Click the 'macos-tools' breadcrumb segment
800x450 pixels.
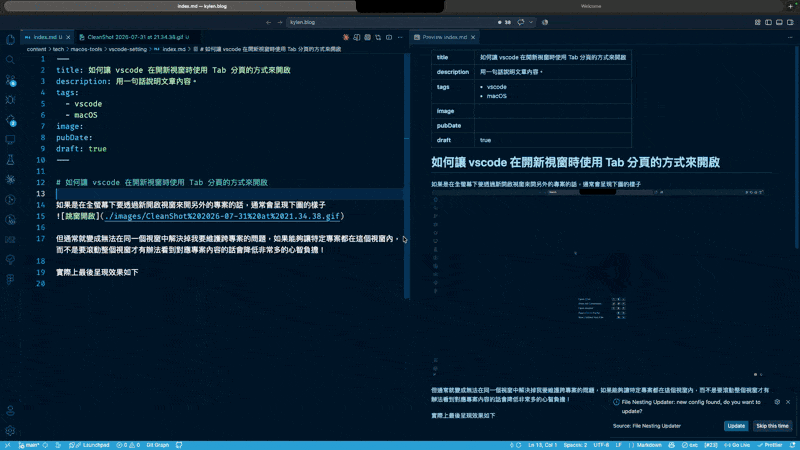tap(86, 49)
